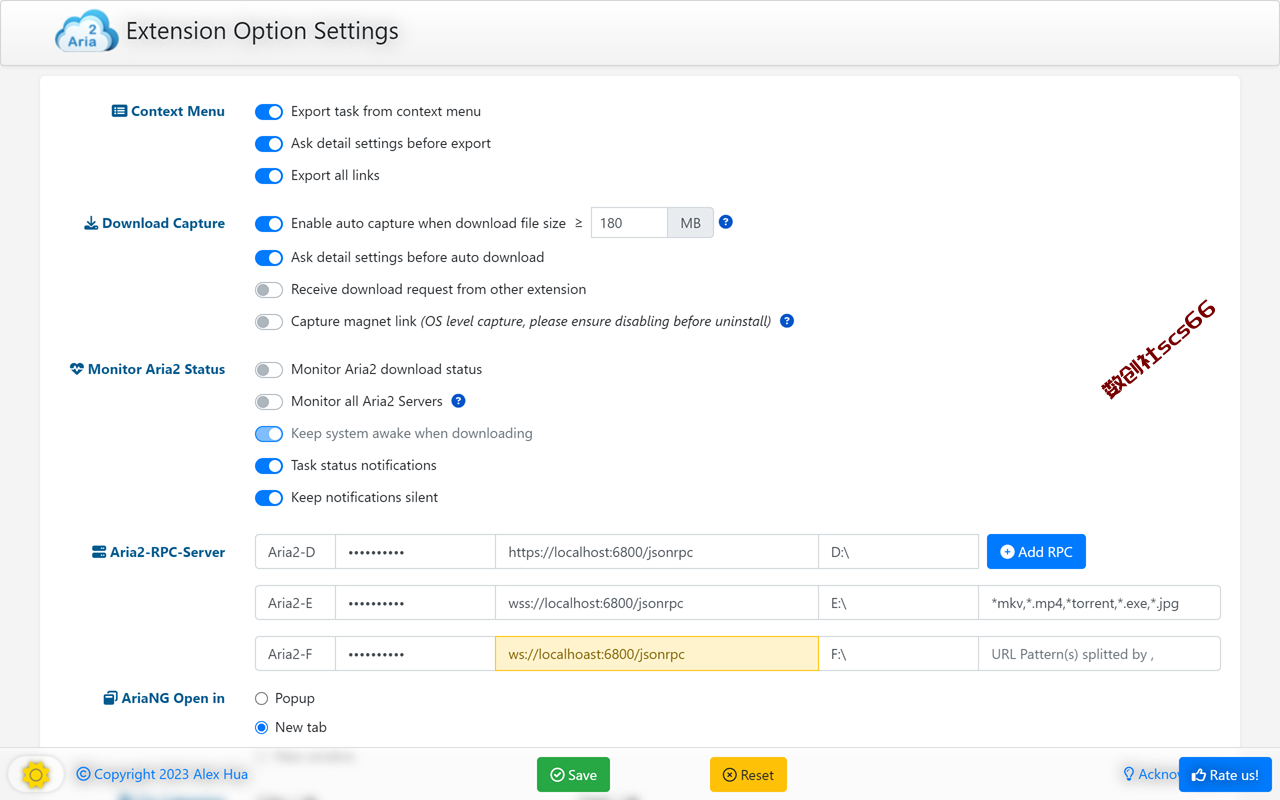Toggle Ask detail settings before auto download
This screenshot has height=800, width=1280.
tap(269, 258)
